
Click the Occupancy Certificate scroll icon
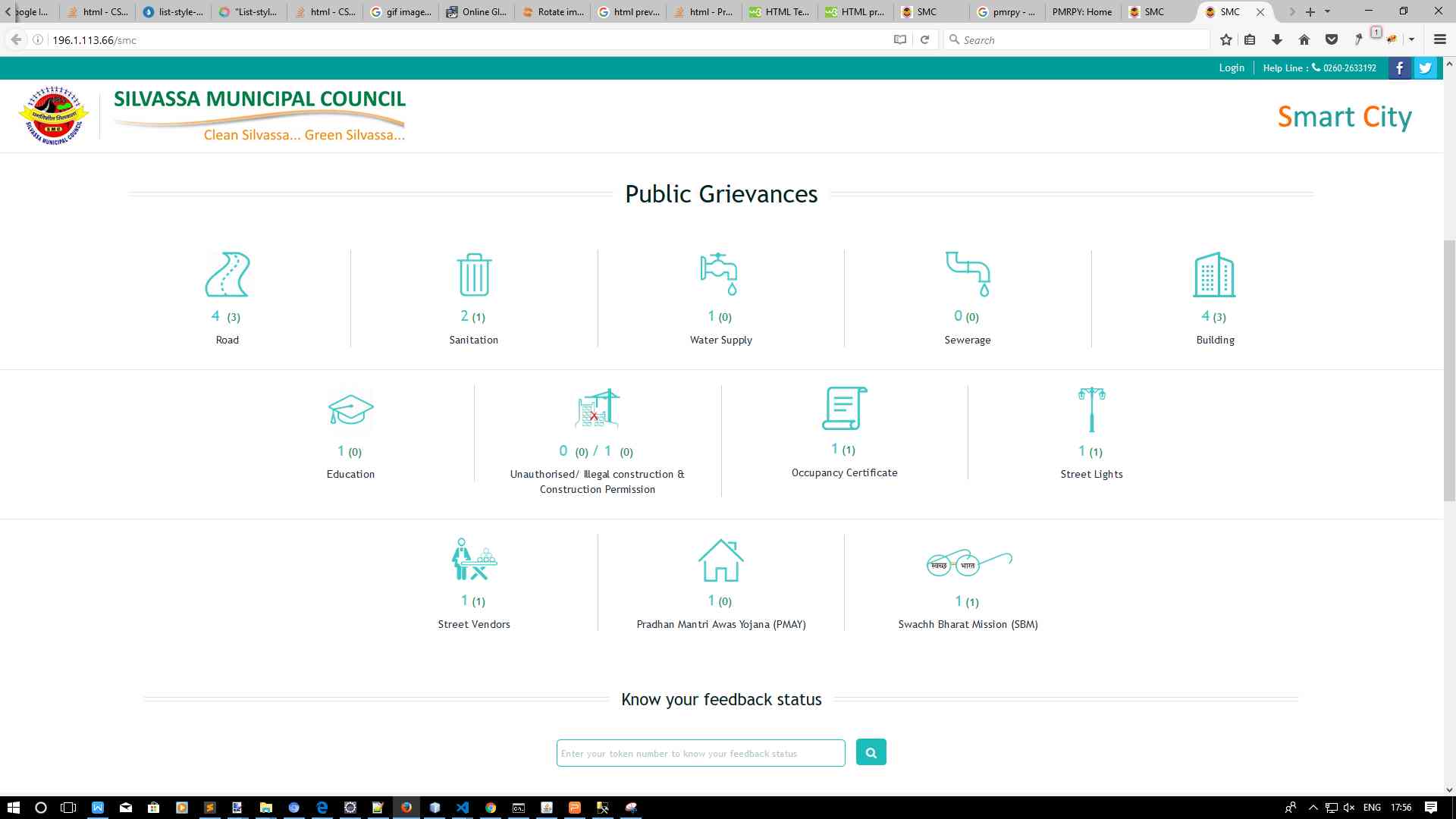(844, 408)
